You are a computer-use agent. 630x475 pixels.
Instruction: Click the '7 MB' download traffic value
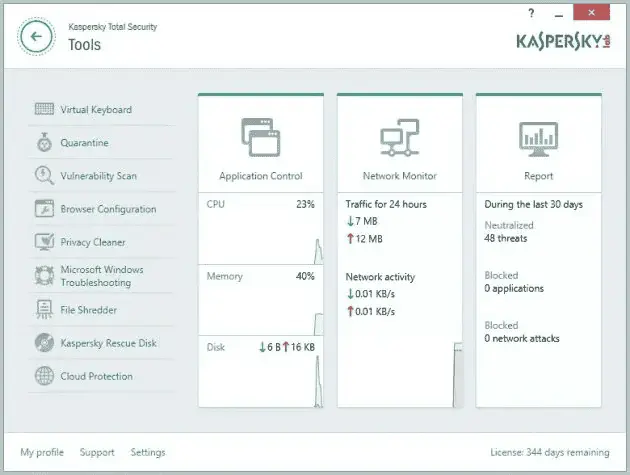(366, 221)
